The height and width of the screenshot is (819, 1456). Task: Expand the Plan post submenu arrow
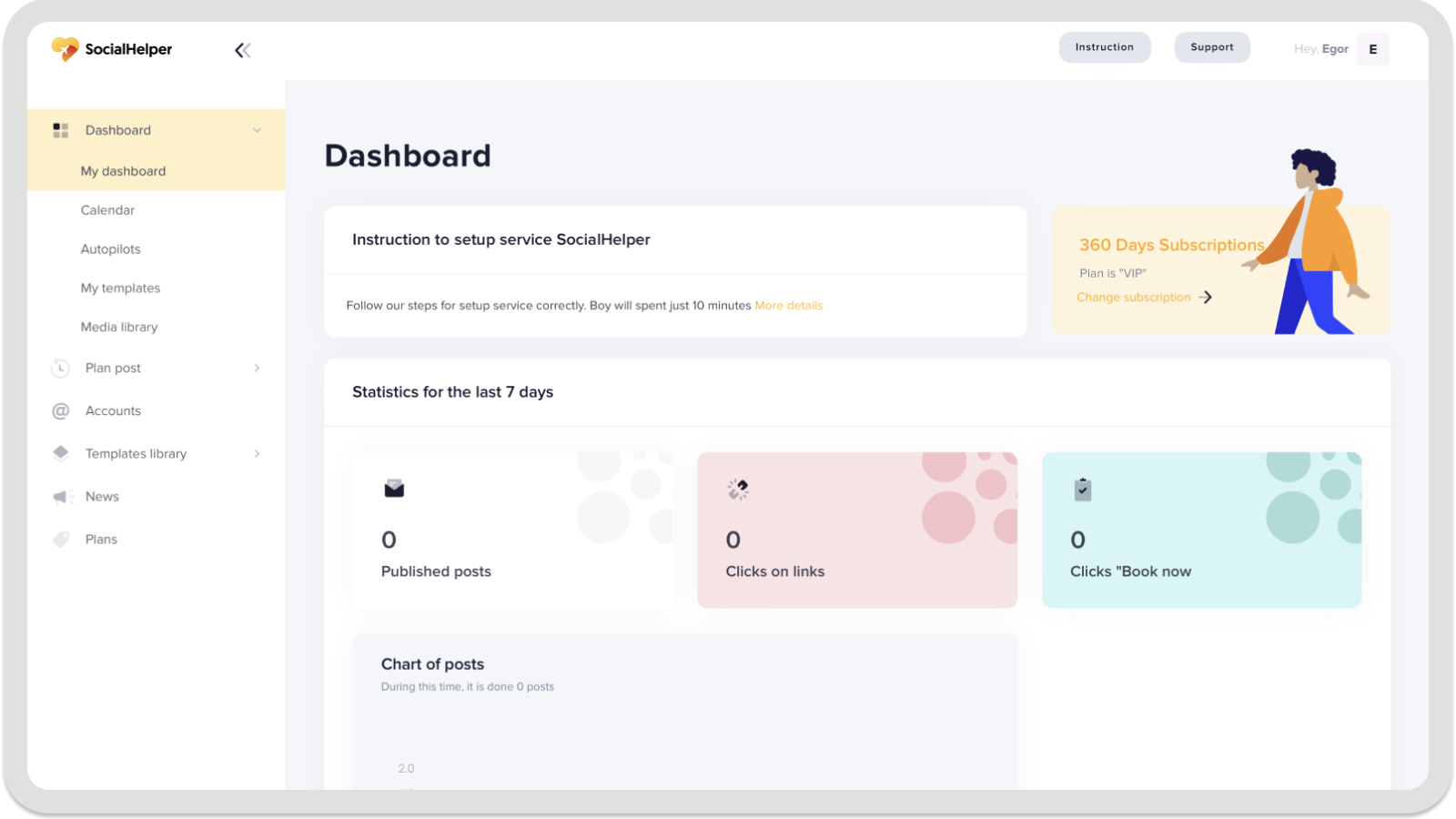257,368
